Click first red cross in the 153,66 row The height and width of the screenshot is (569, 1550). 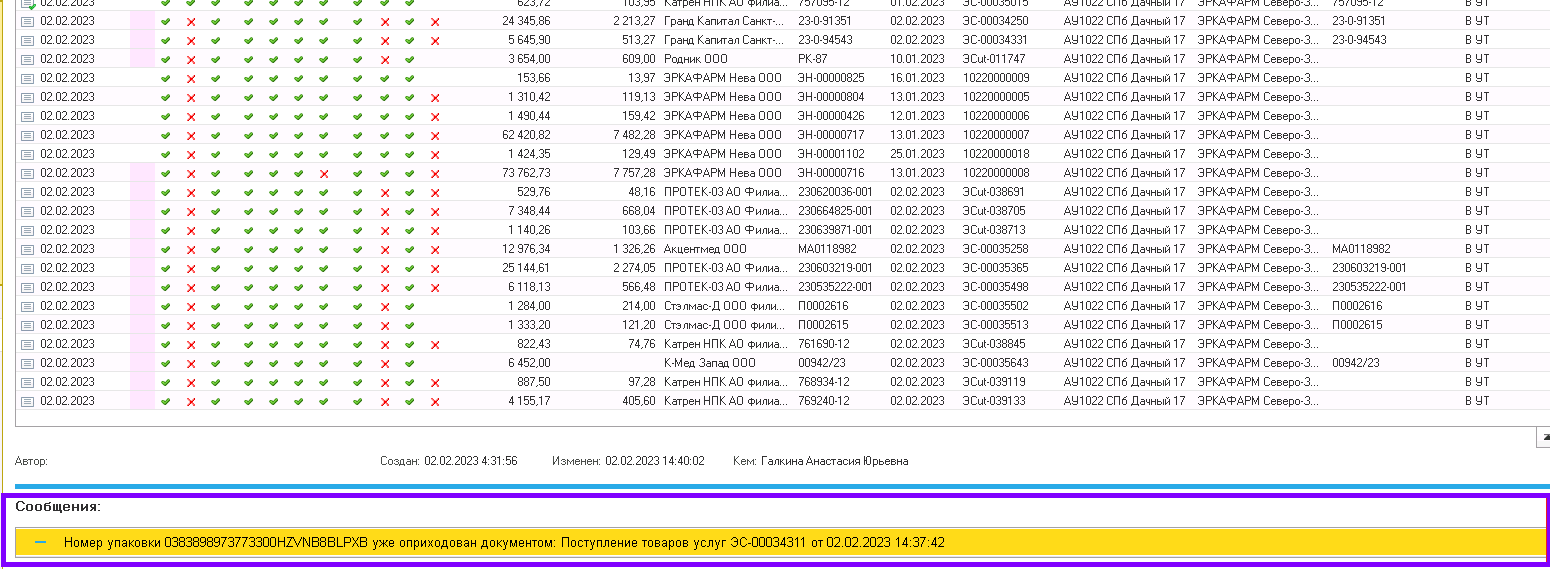(191, 78)
